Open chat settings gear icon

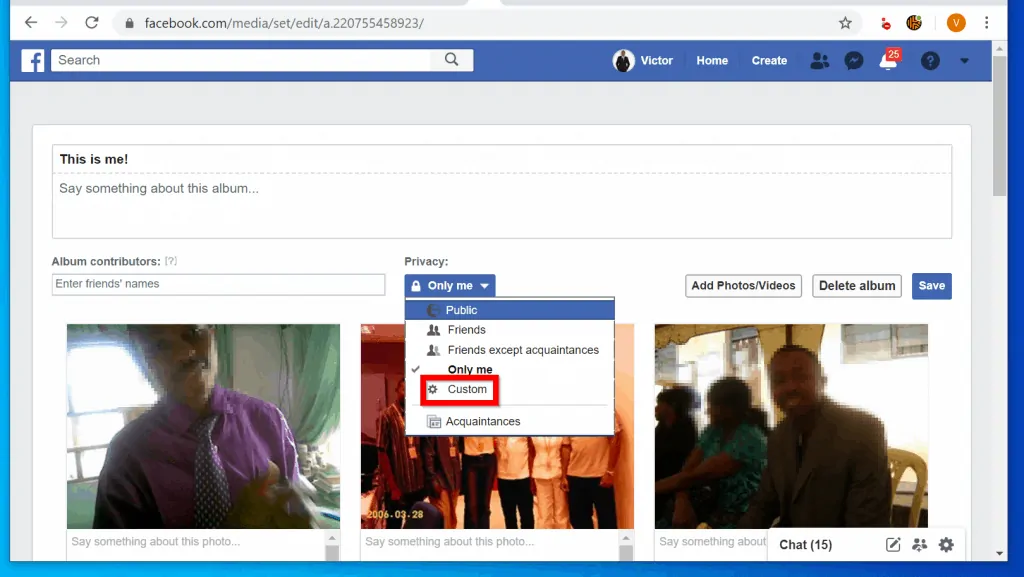pyautogui.click(x=946, y=545)
